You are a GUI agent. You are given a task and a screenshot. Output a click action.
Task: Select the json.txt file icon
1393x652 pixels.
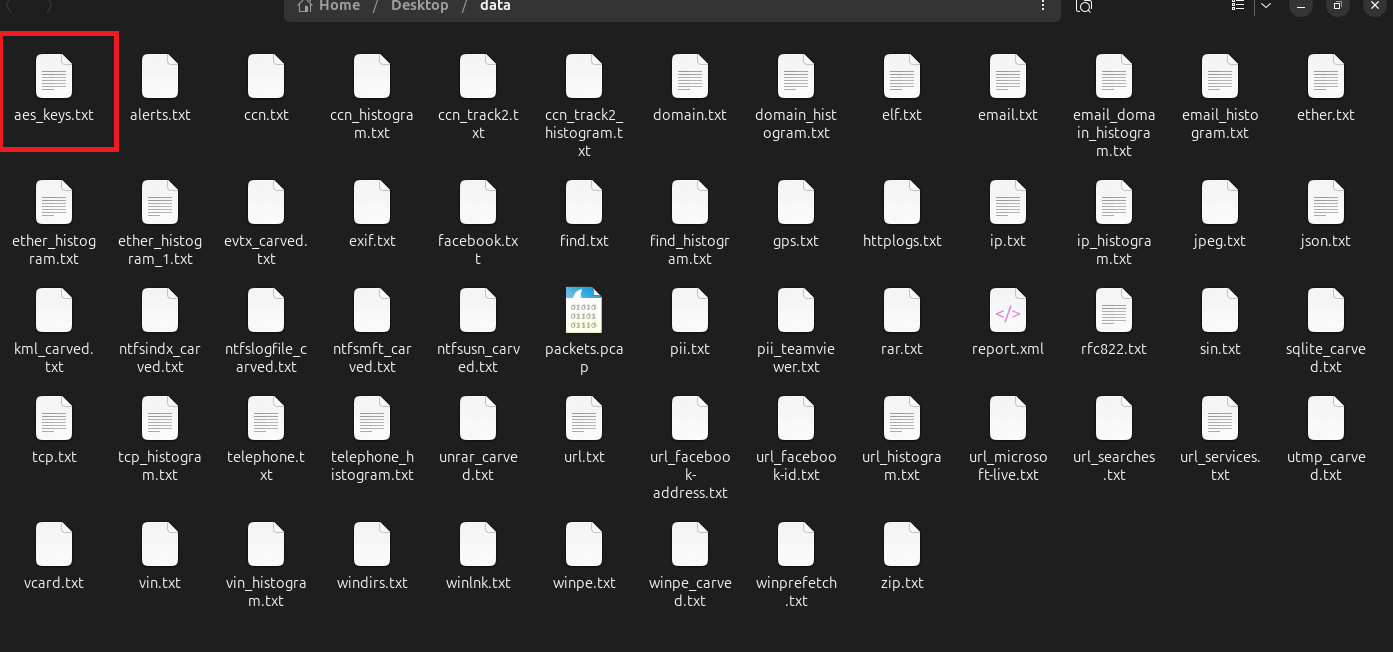coord(1326,202)
